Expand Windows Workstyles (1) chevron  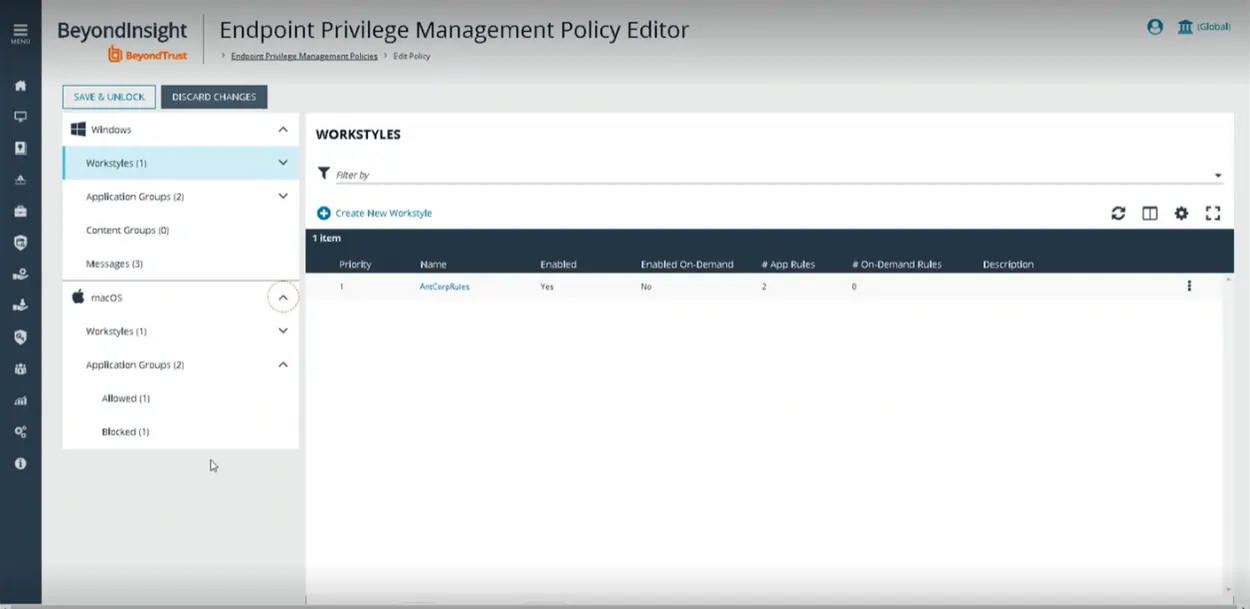[x=283, y=163]
